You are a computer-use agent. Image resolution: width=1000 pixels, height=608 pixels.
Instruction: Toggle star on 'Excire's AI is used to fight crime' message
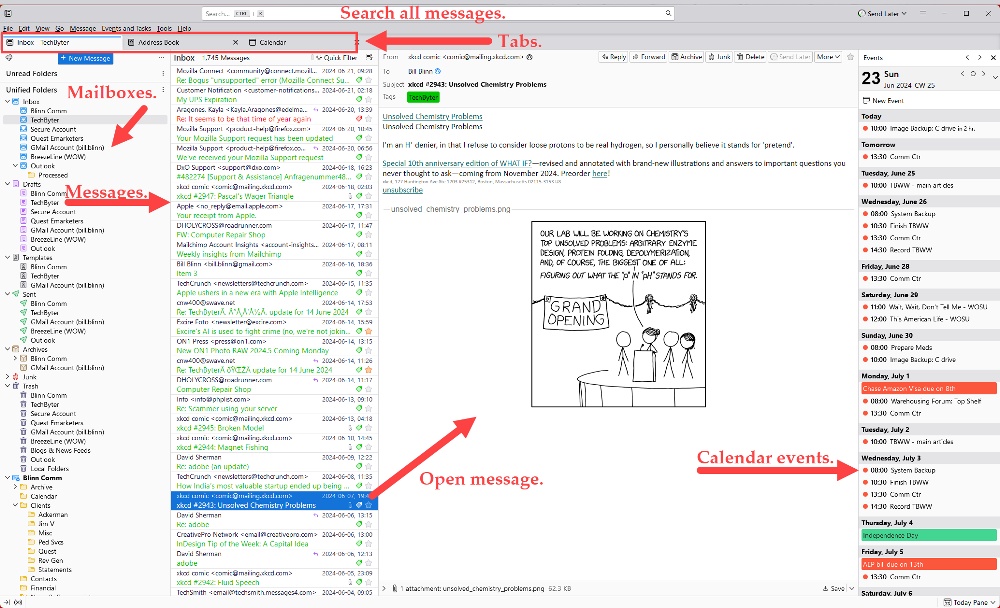click(x=369, y=331)
